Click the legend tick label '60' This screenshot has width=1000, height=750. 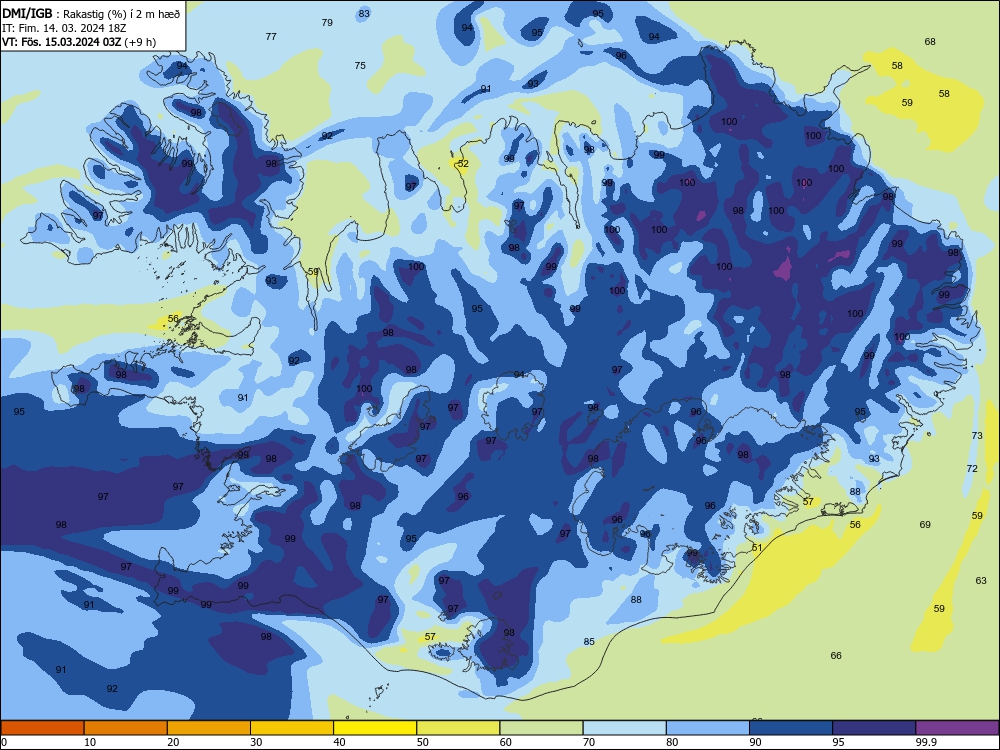506,742
